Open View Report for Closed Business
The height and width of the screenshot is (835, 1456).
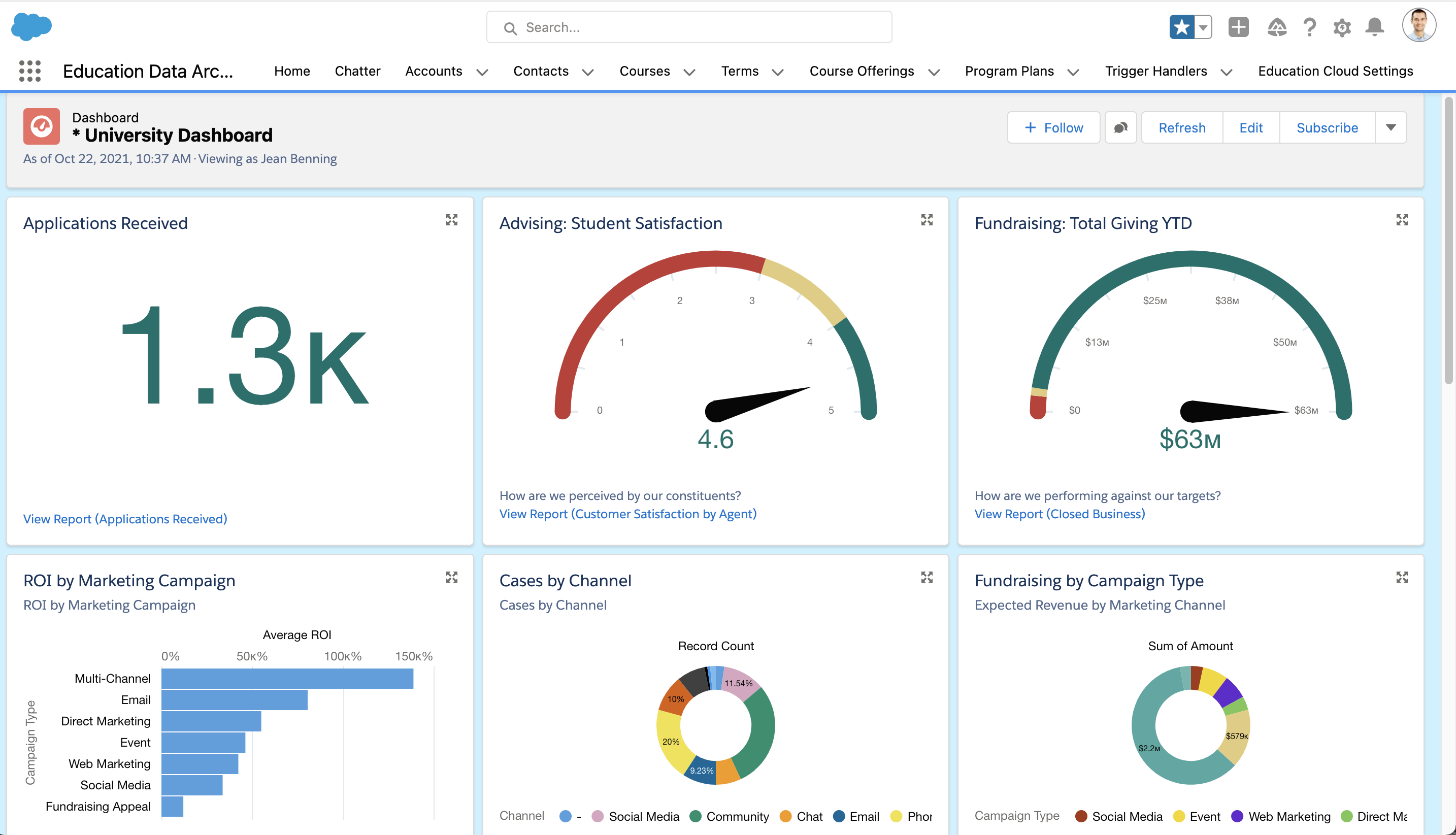pos(1060,513)
